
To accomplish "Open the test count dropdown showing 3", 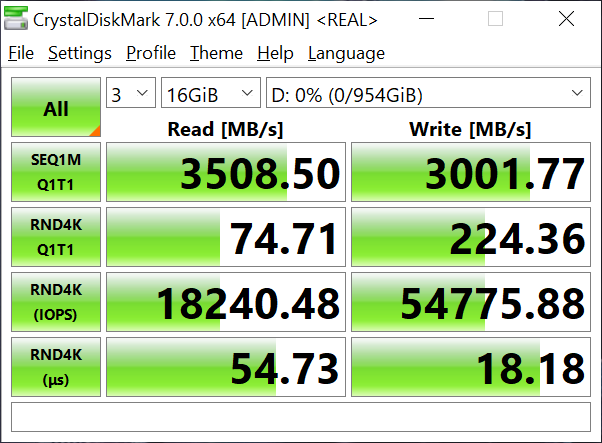I will [x=131, y=93].
